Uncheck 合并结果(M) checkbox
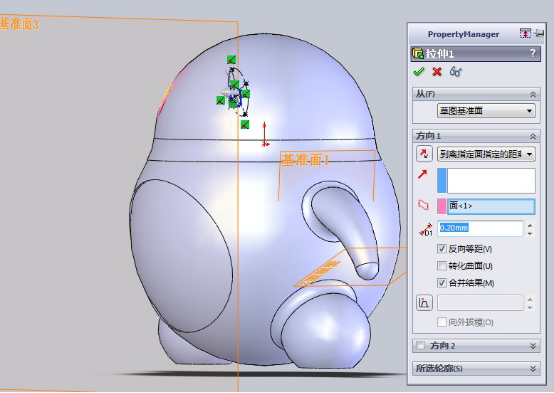554x393 pixels. 442,283
